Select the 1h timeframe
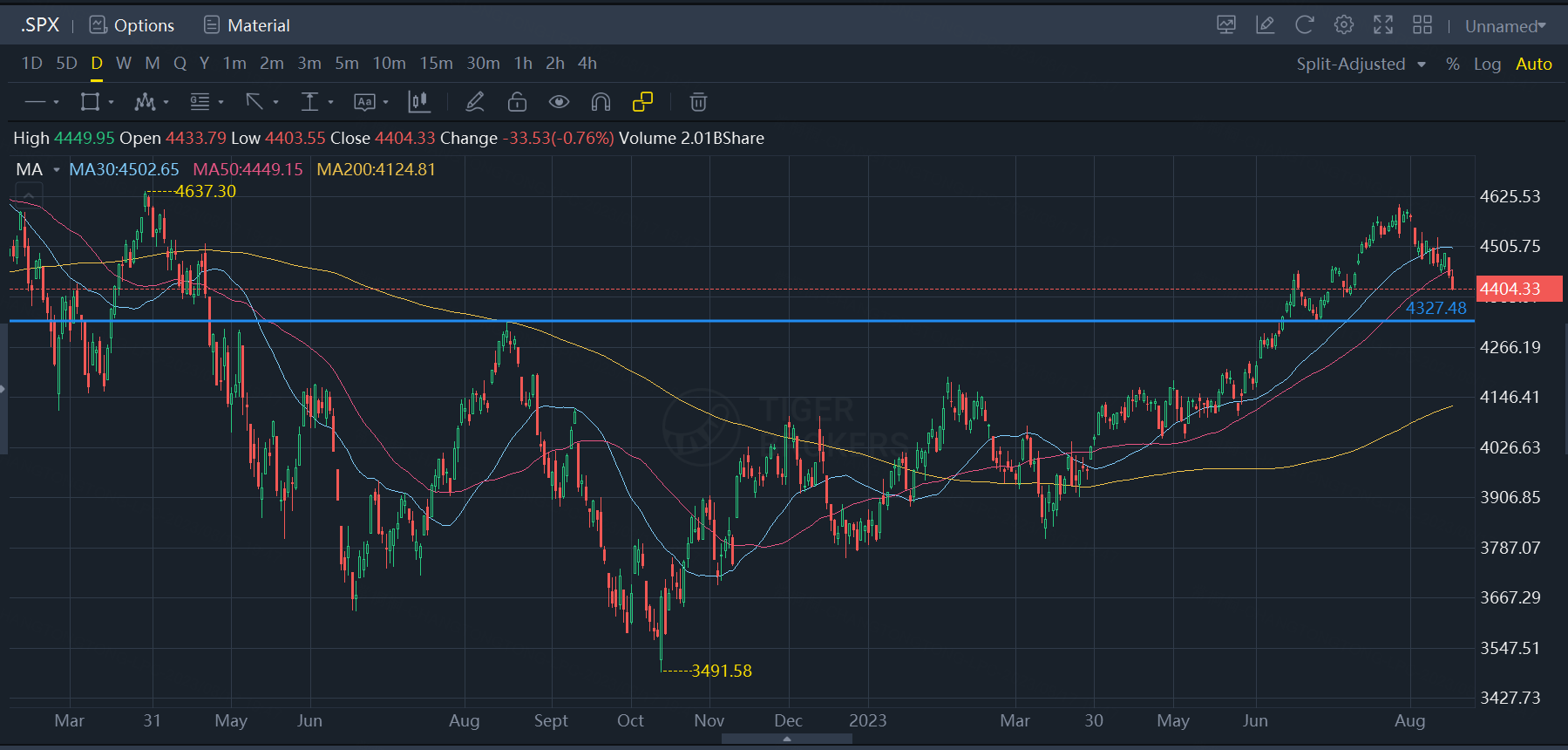1568x750 pixels. (523, 63)
